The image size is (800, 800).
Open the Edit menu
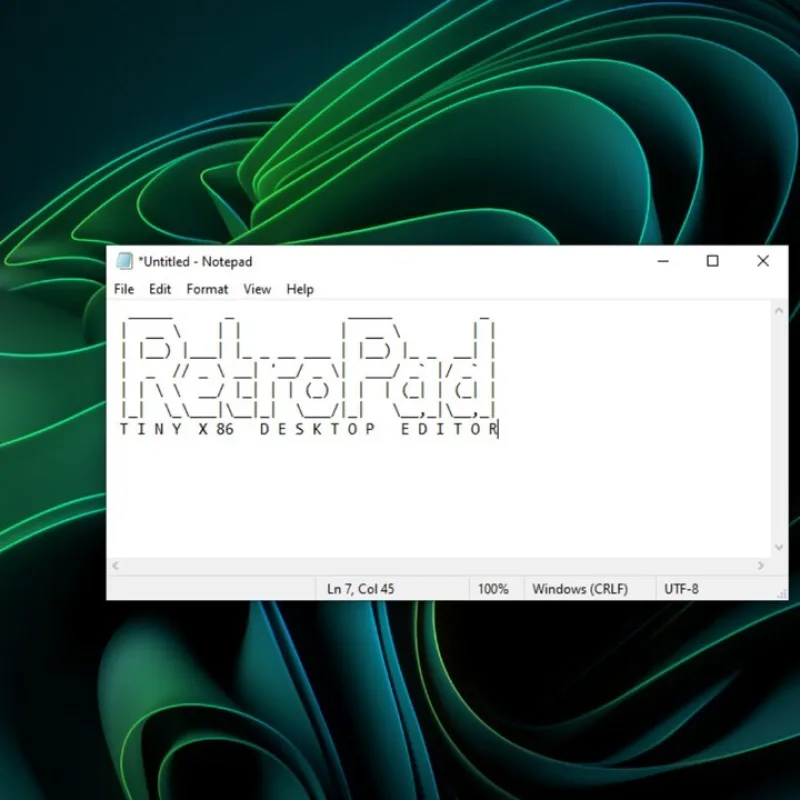click(x=160, y=289)
